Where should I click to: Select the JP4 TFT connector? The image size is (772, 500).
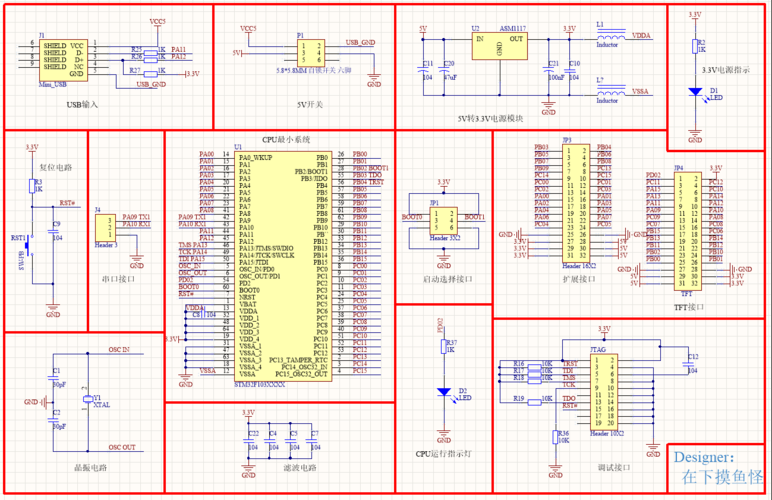click(688, 231)
